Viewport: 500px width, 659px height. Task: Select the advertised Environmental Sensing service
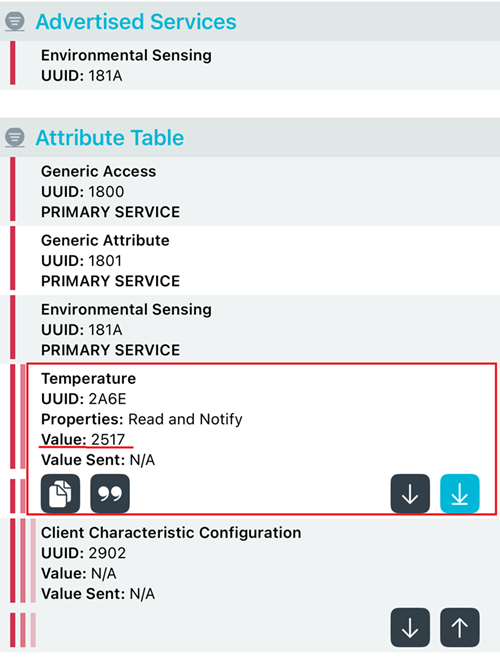(250, 65)
